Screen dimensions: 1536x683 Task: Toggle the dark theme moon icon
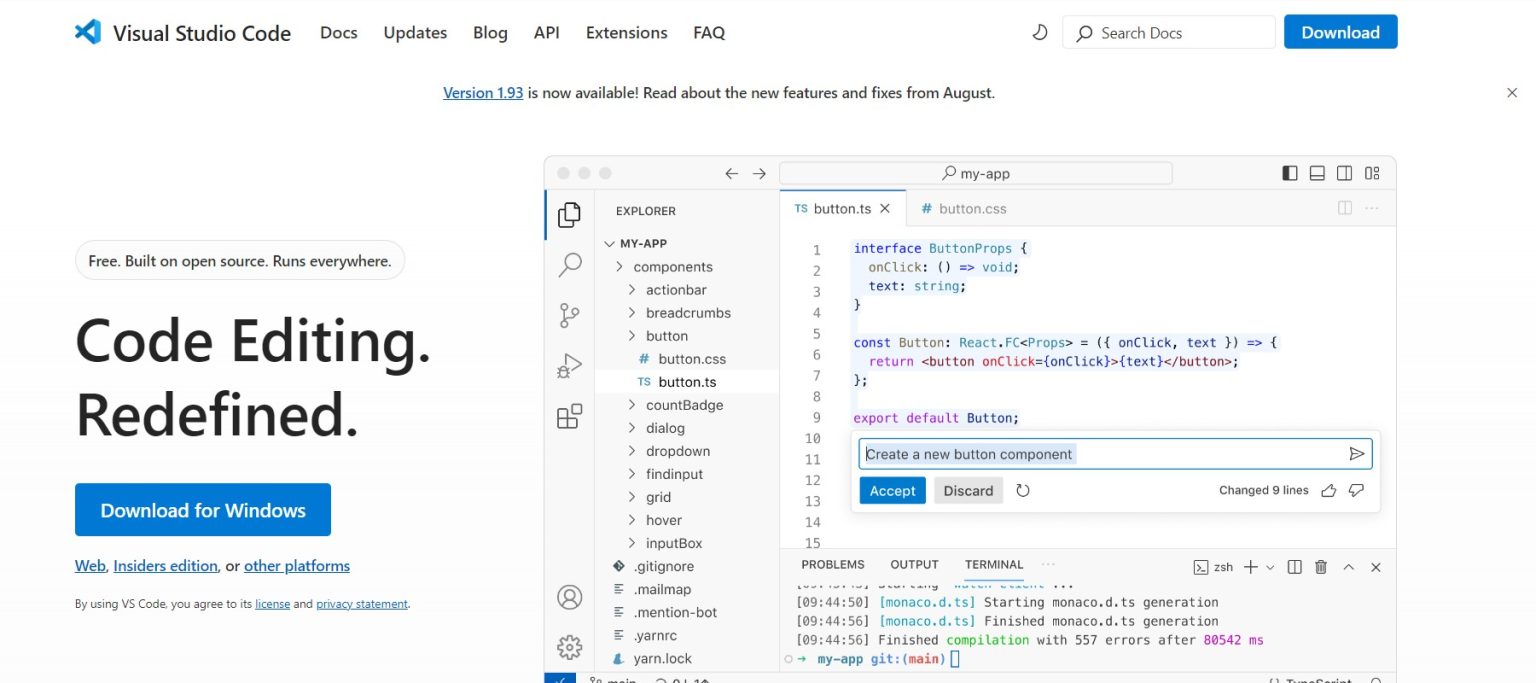click(x=1040, y=33)
